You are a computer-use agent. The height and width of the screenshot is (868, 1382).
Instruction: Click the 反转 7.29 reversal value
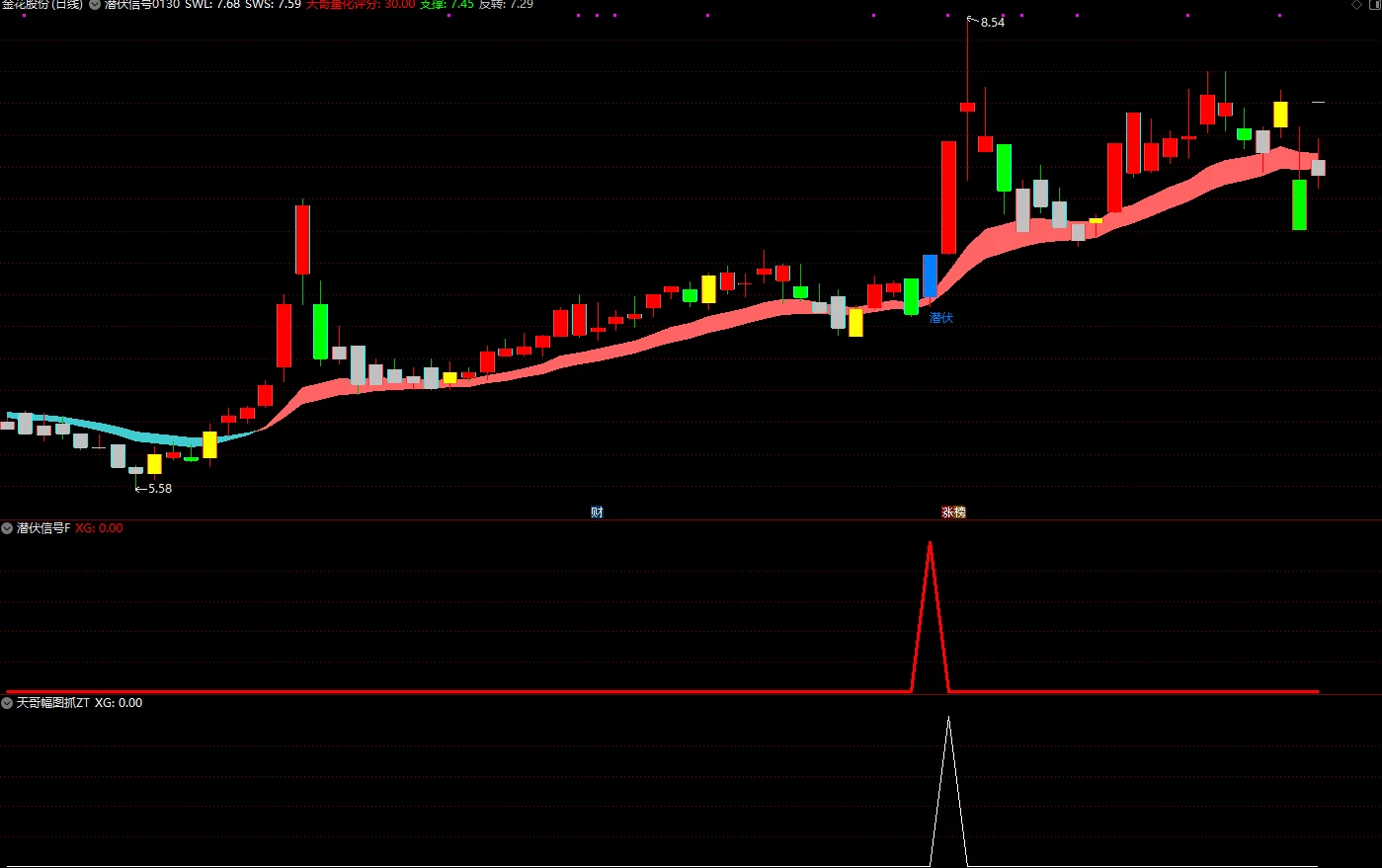(x=507, y=4)
